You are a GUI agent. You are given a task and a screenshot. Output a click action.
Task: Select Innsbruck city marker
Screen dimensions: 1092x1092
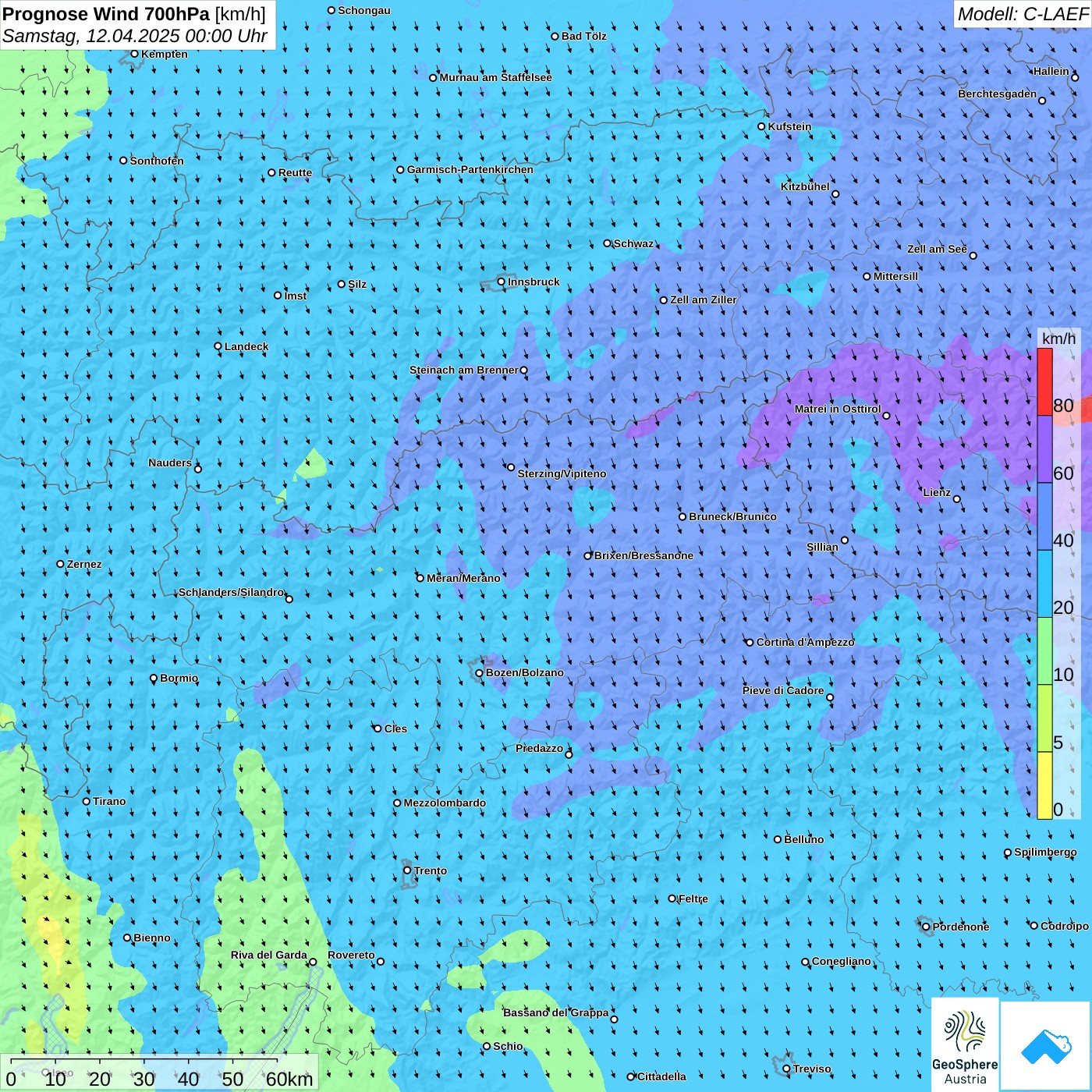[502, 282]
